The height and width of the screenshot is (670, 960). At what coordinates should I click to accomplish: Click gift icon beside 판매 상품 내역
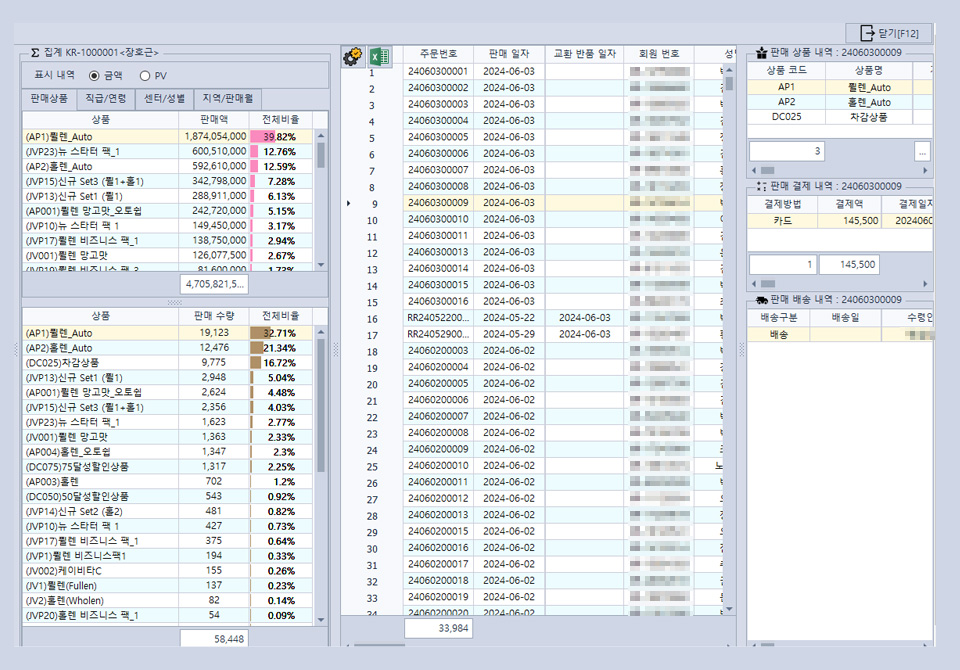click(x=760, y=53)
